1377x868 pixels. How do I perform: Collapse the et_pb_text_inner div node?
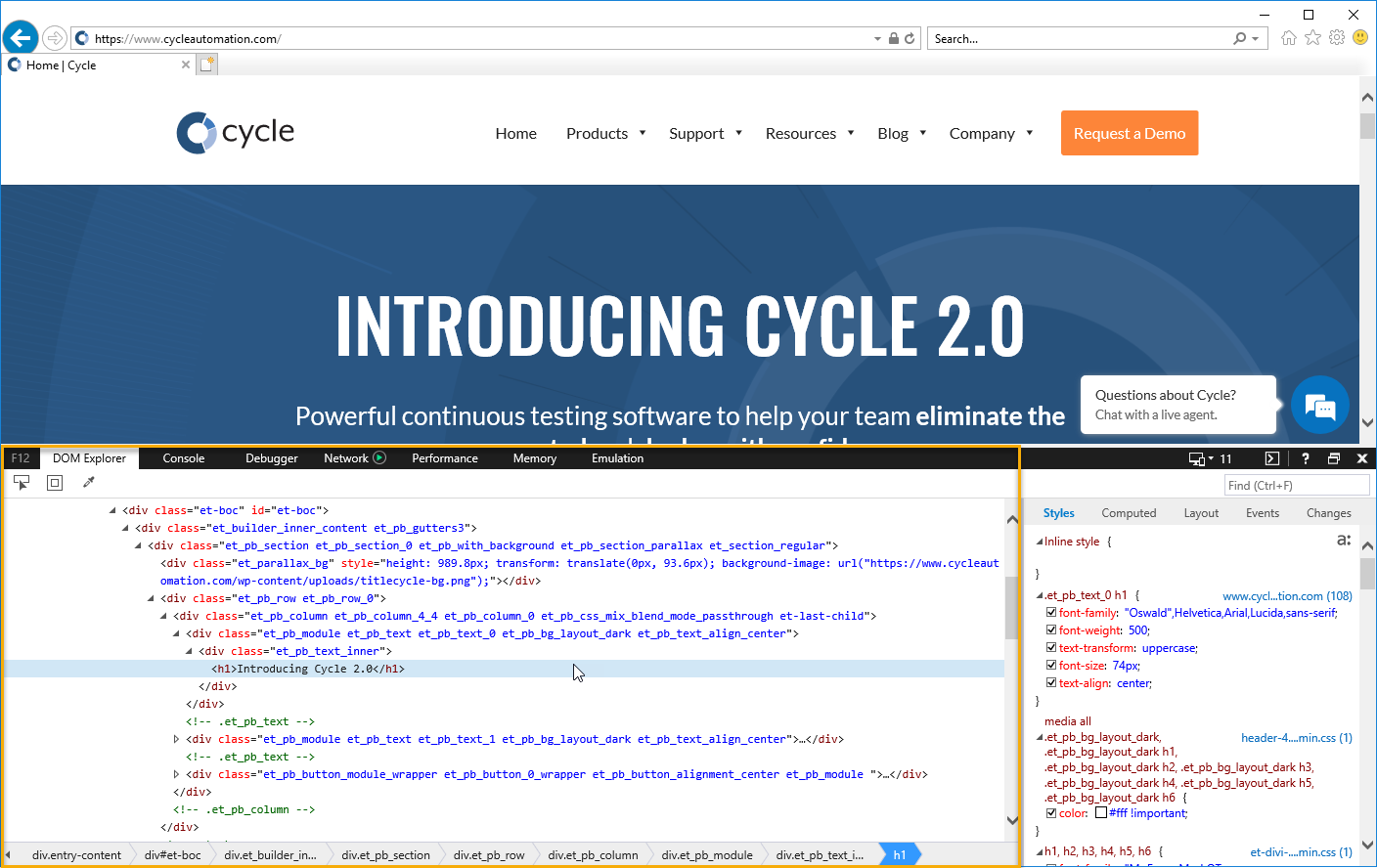[x=189, y=651]
